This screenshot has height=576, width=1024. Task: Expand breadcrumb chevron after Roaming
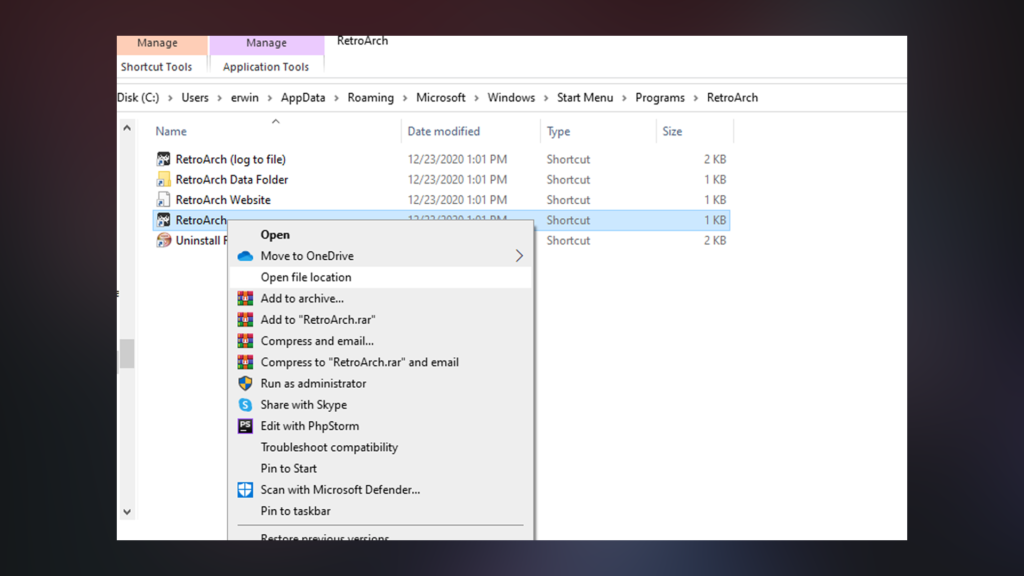click(x=405, y=99)
